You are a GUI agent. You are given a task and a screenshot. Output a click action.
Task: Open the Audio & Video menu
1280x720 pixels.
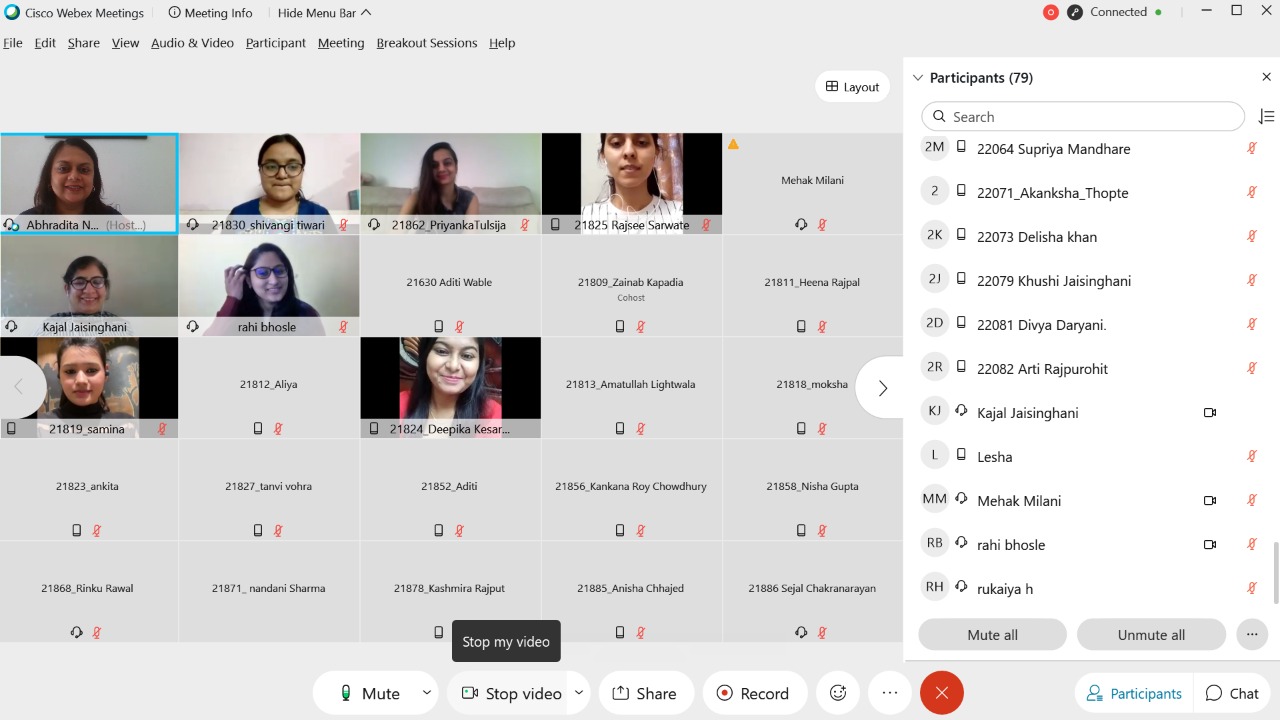pyautogui.click(x=192, y=43)
